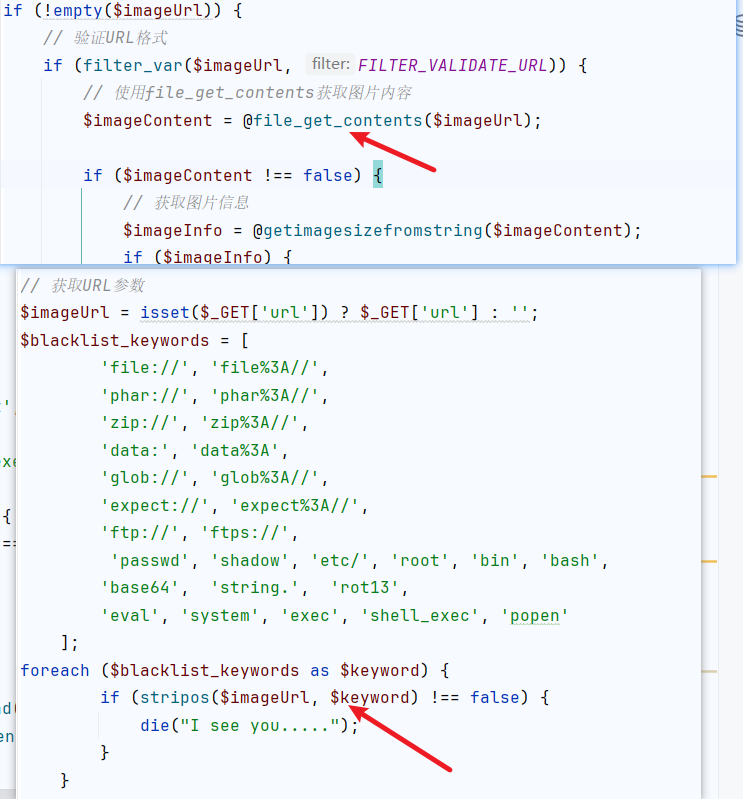Click the 'bash' keyword string
743x799 pixels.
click(570, 561)
